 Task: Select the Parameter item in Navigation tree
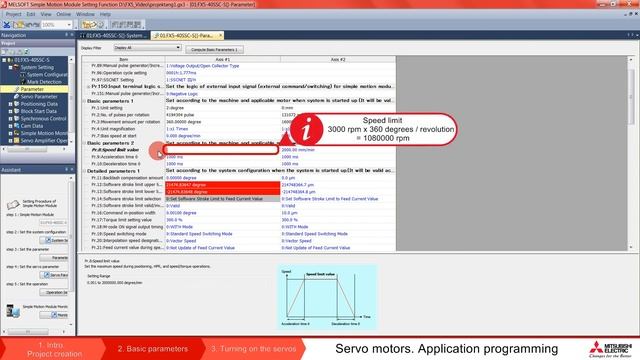[x=32, y=89]
